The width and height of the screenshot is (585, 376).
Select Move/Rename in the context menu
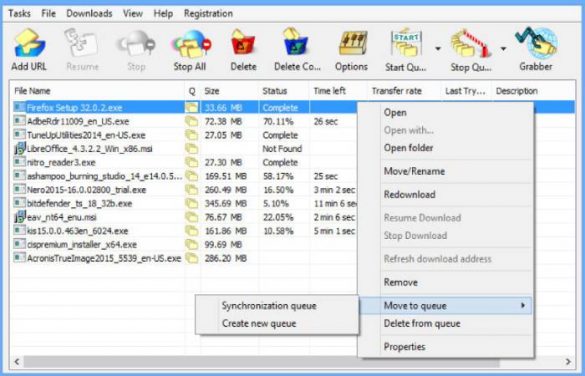coord(414,171)
